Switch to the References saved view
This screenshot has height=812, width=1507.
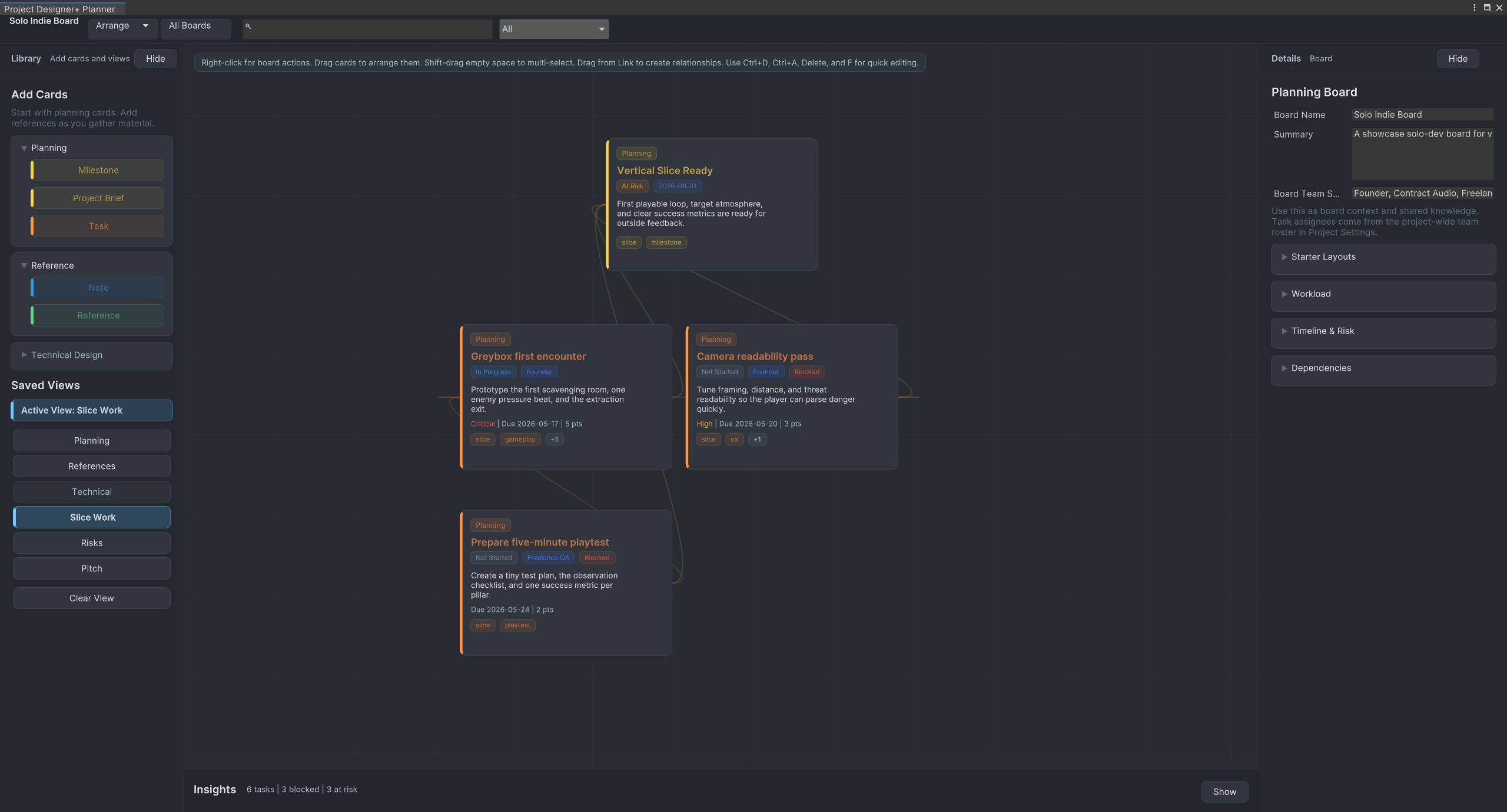coord(92,466)
